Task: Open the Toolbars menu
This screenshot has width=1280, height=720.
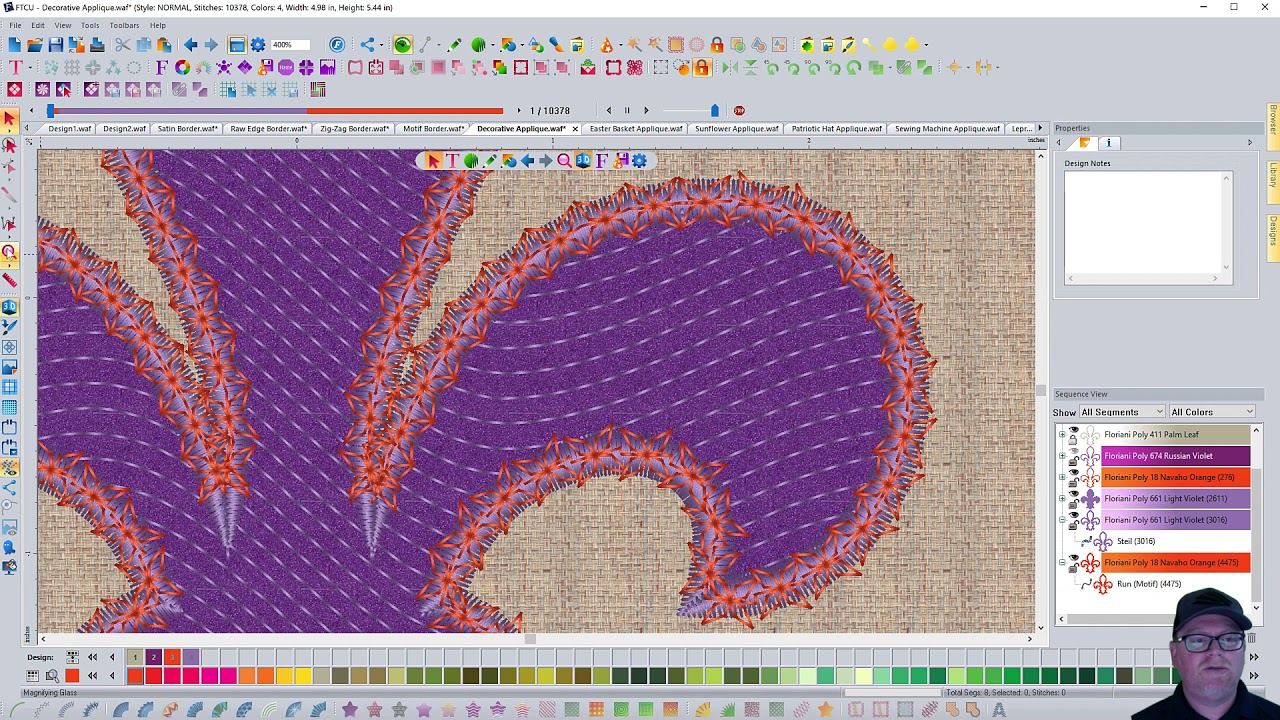Action: coord(124,25)
